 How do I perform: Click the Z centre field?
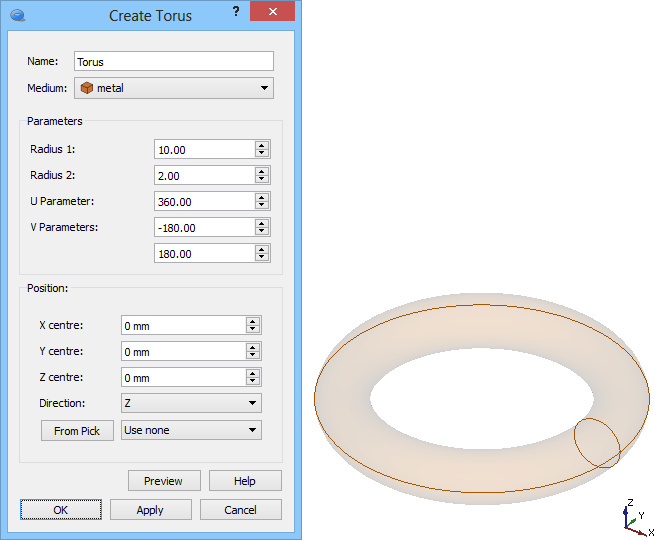184,377
